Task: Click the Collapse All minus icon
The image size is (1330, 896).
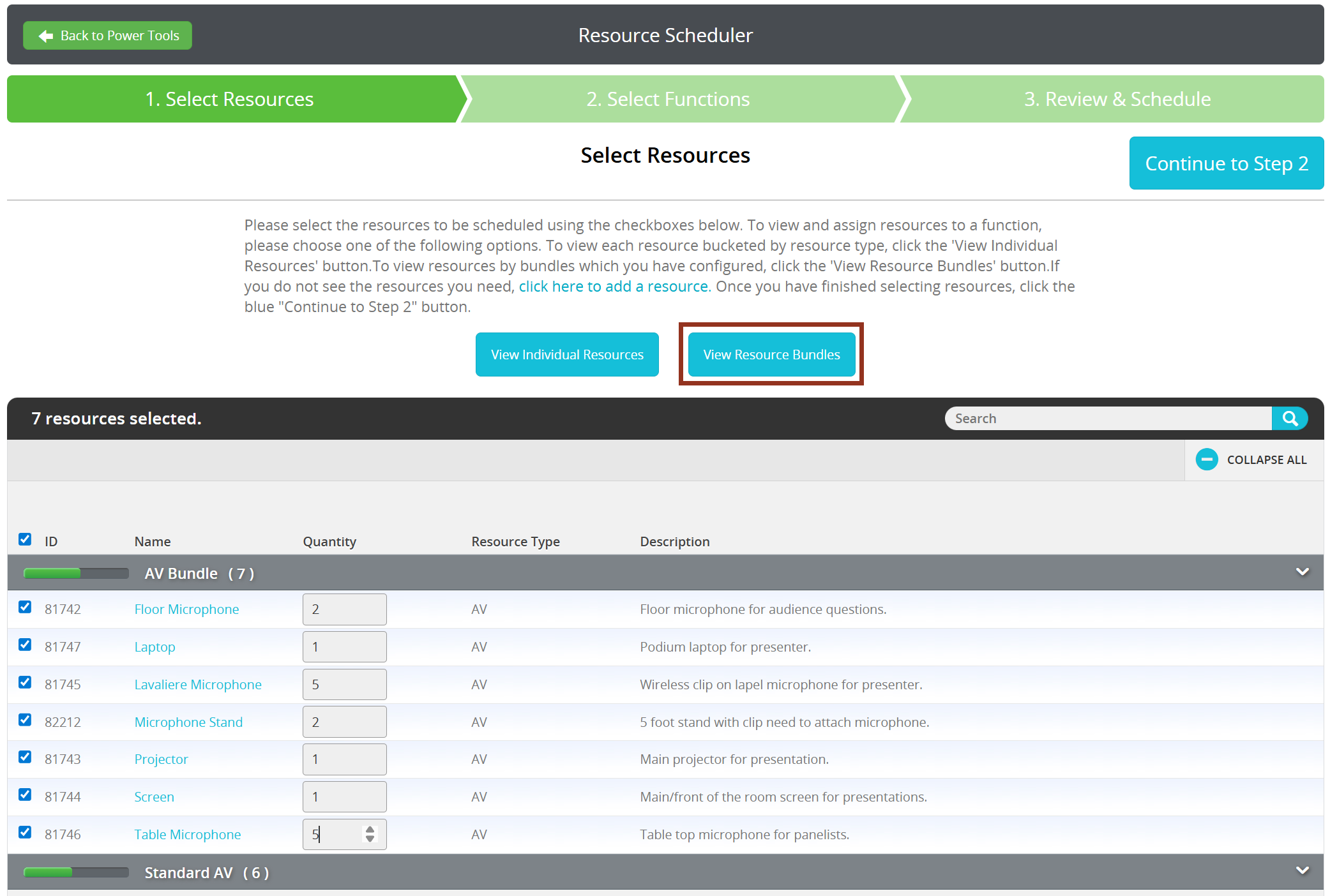Action: [1206, 459]
